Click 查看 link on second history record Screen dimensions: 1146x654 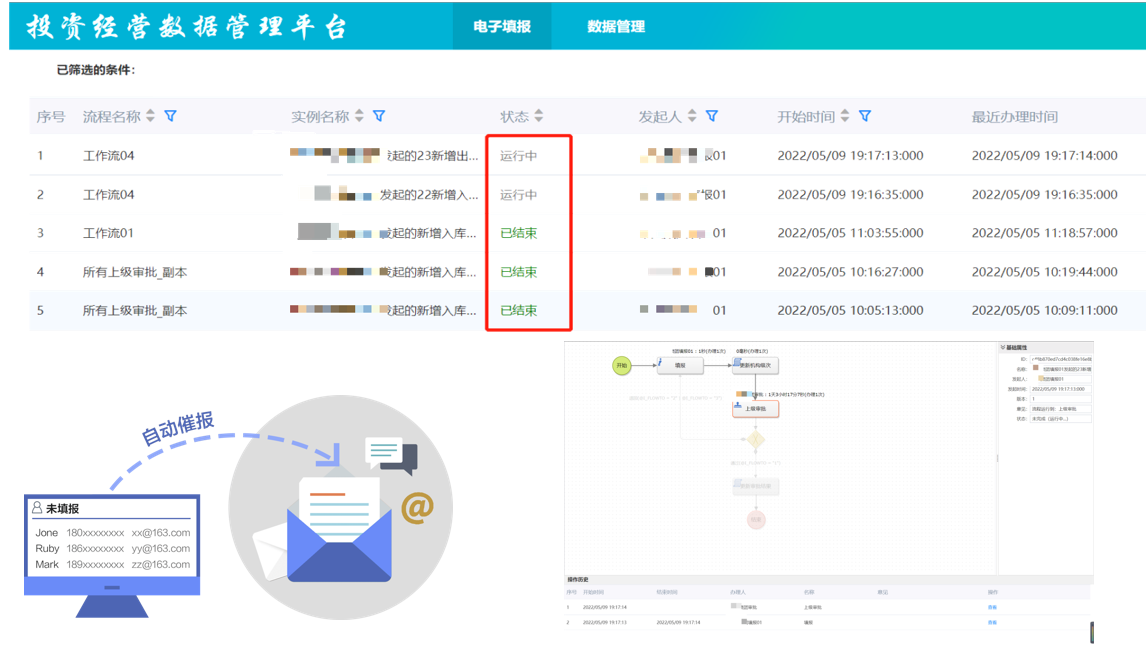pos(990,623)
